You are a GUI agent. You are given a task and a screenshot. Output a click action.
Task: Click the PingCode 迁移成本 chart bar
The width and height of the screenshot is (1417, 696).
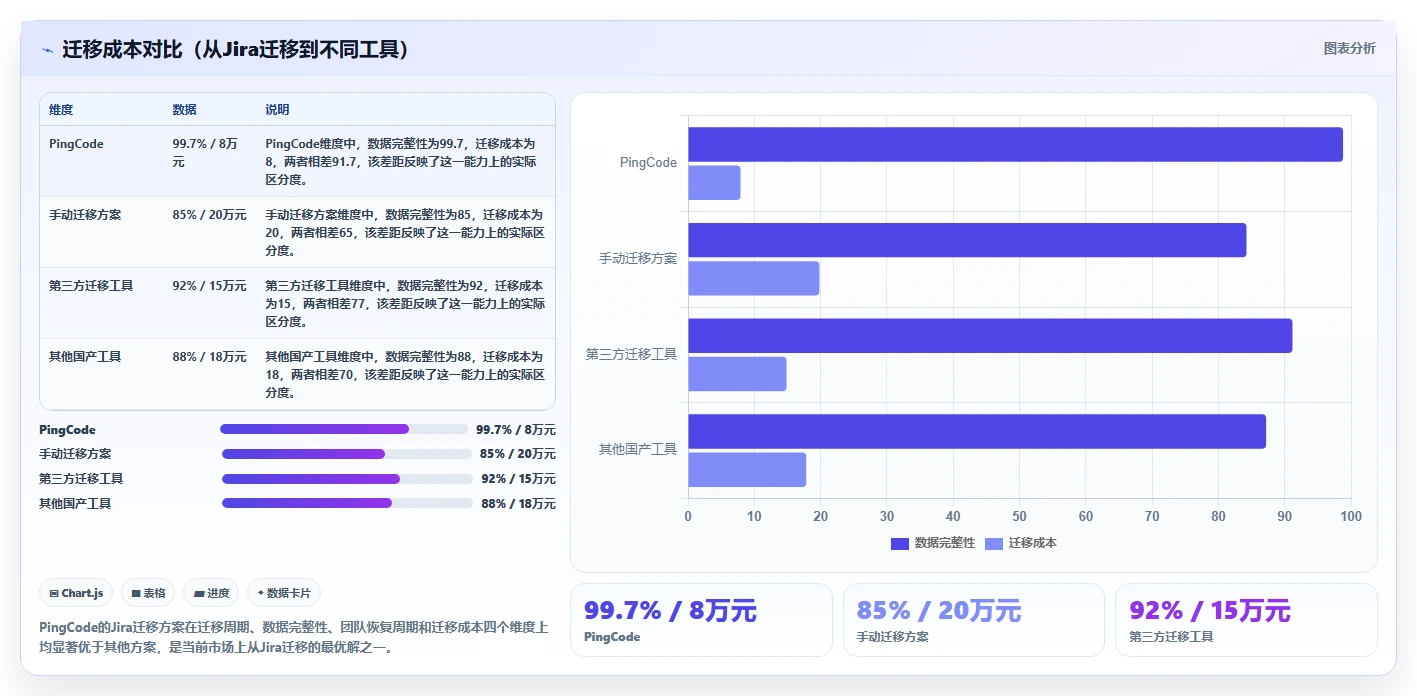[714, 183]
